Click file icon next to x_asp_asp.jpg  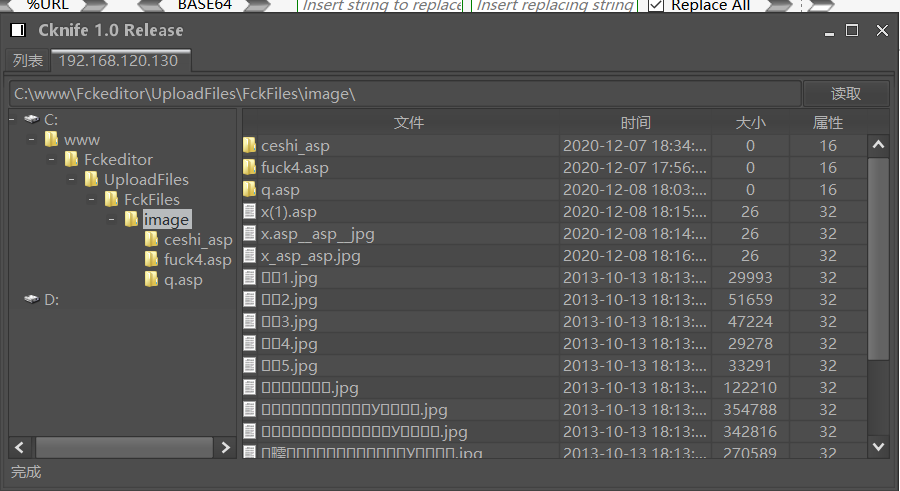click(250, 255)
